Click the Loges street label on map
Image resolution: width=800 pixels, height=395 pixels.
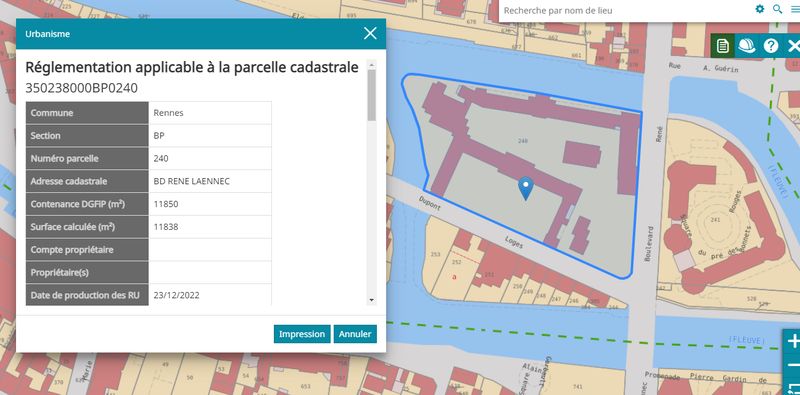pyautogui.click(x=514, y=241)
